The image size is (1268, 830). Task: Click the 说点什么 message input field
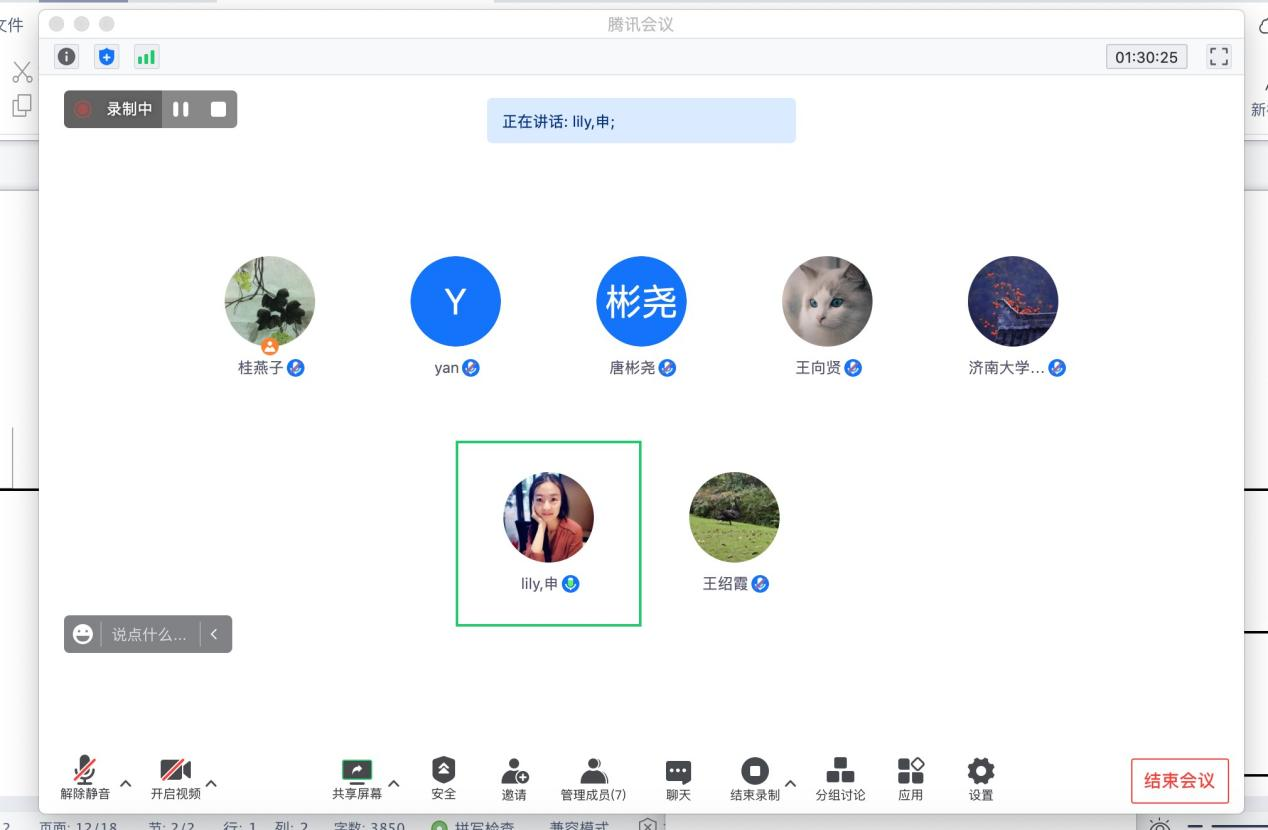pyautogui.click(x=149, y=634)
